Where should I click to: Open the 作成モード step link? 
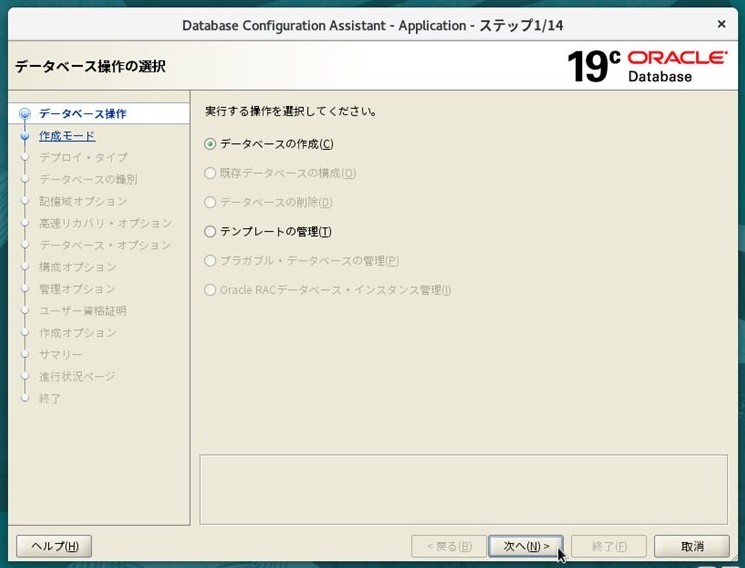[x=67, y=135]
